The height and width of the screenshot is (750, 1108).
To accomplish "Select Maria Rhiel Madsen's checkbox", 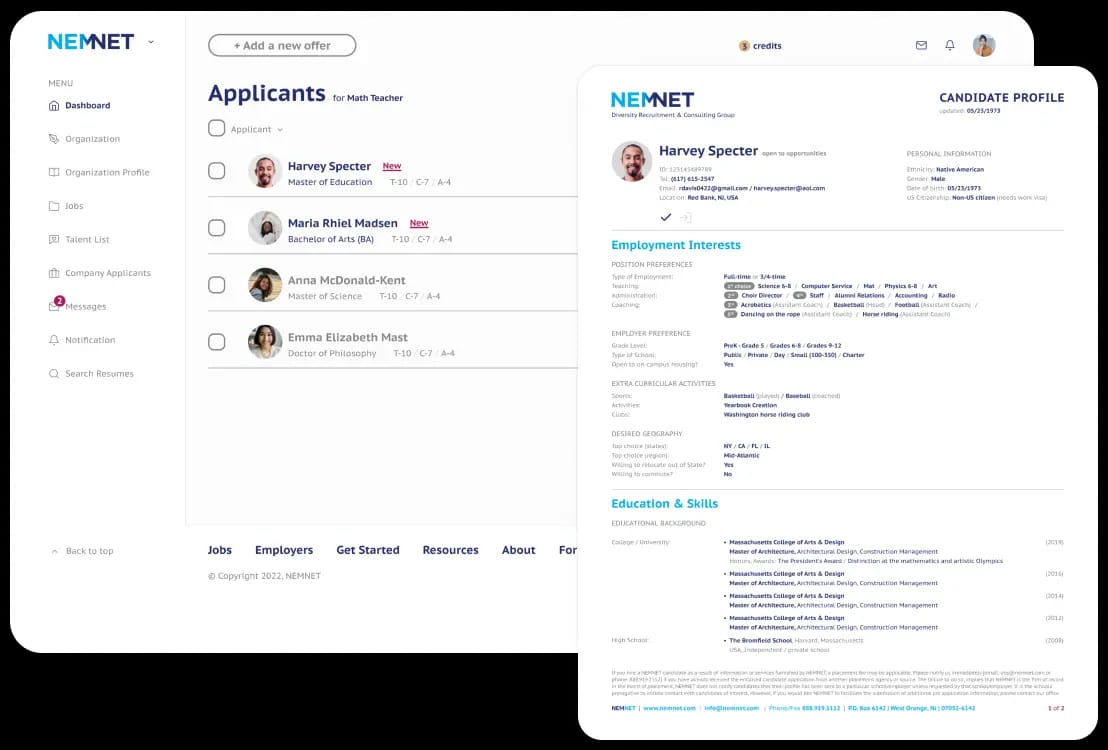I will [x=217, y=228].
